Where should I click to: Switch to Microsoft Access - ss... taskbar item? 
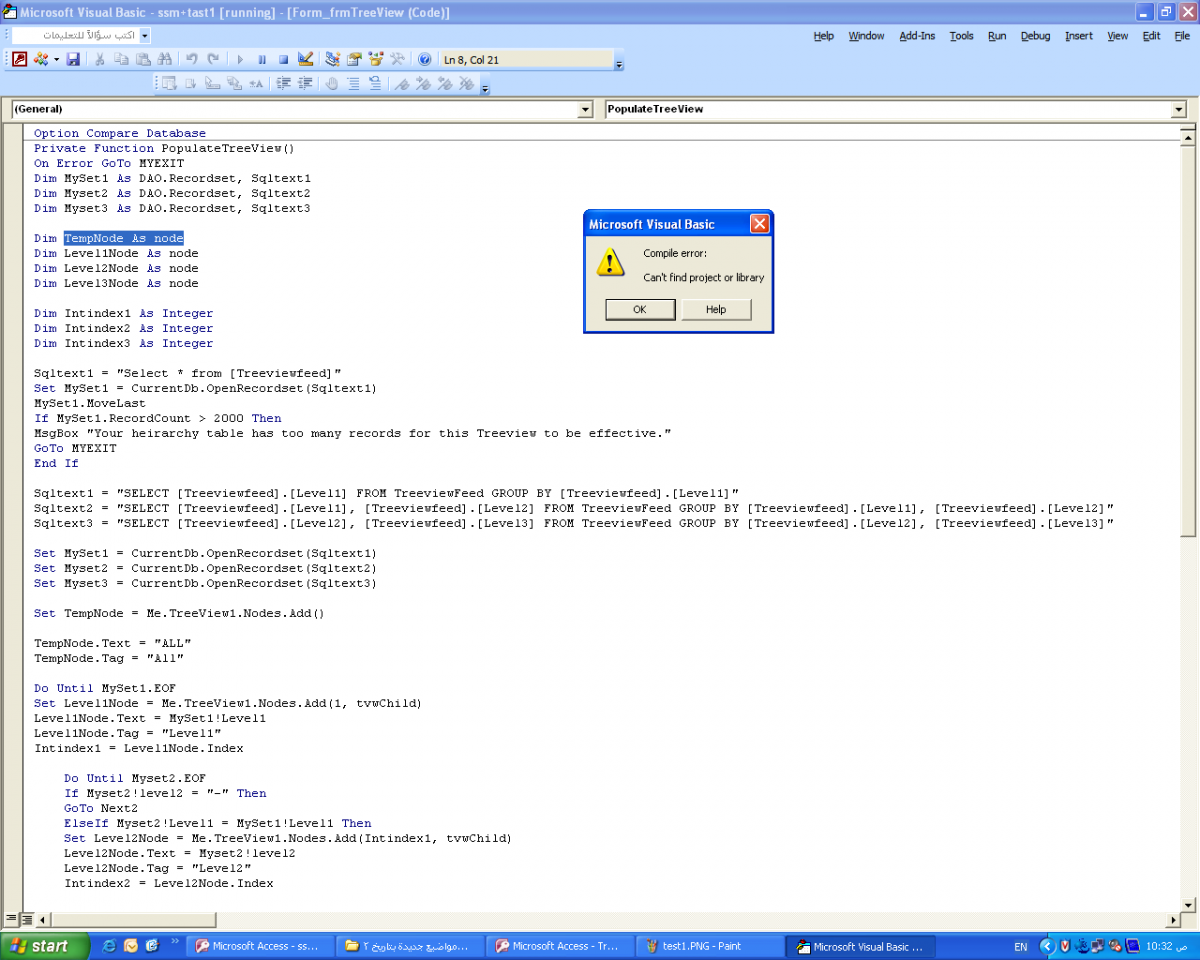pyautogui.click(x=261, y=946)
